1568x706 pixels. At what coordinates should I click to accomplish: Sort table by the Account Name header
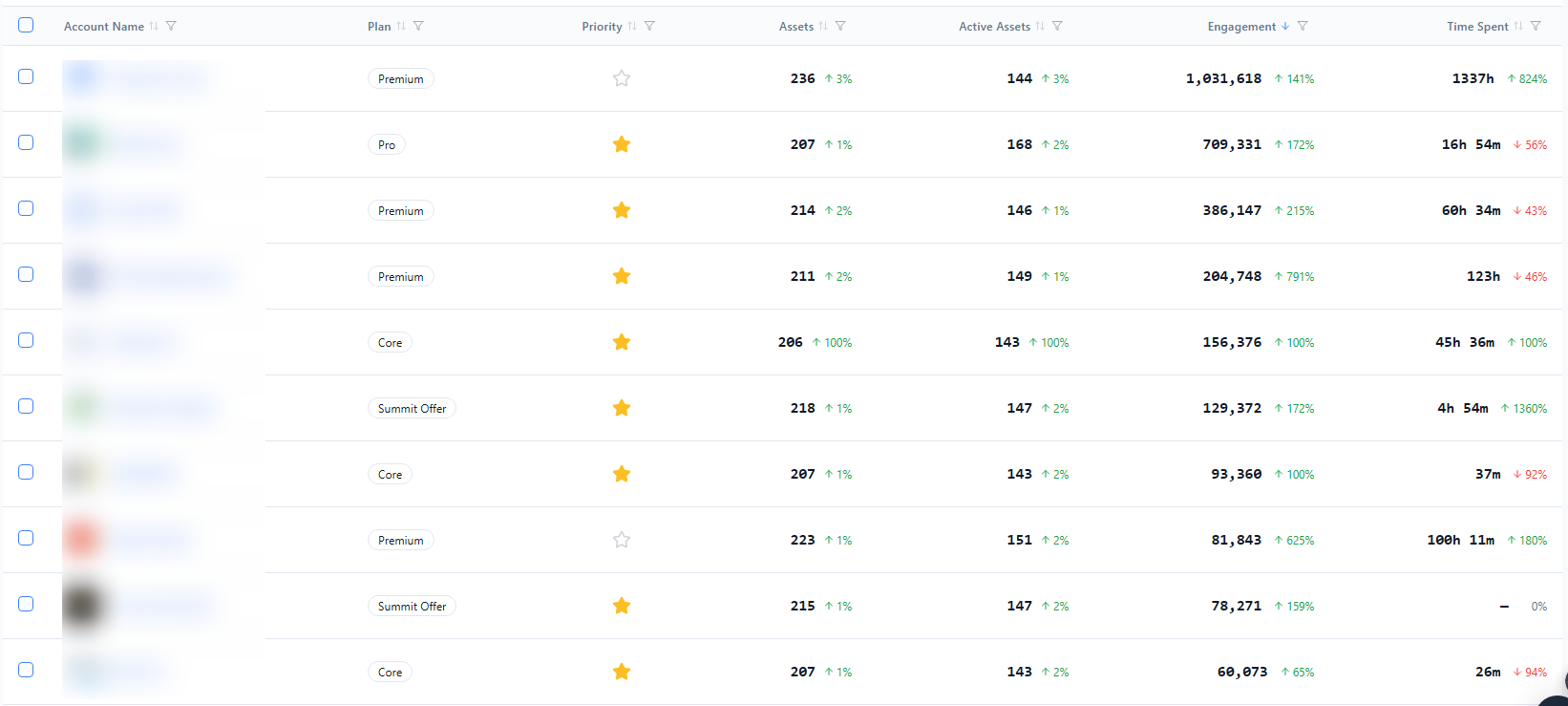click(x=104, y=27)
